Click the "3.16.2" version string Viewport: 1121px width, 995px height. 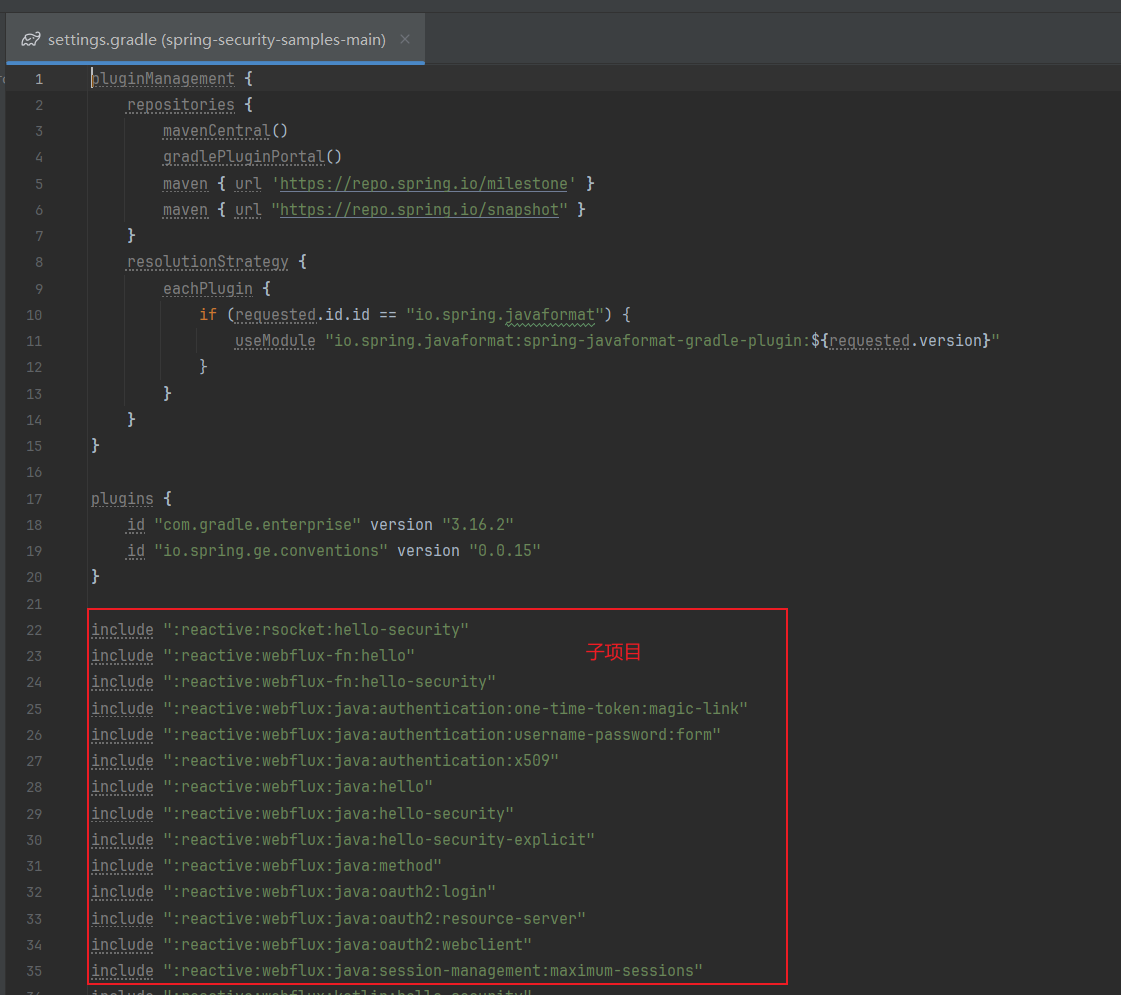[478, 525]
